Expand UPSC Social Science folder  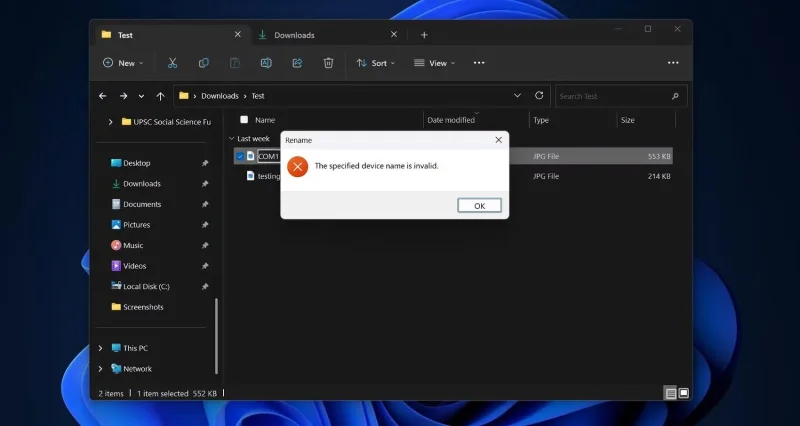[x=110, y=122]
